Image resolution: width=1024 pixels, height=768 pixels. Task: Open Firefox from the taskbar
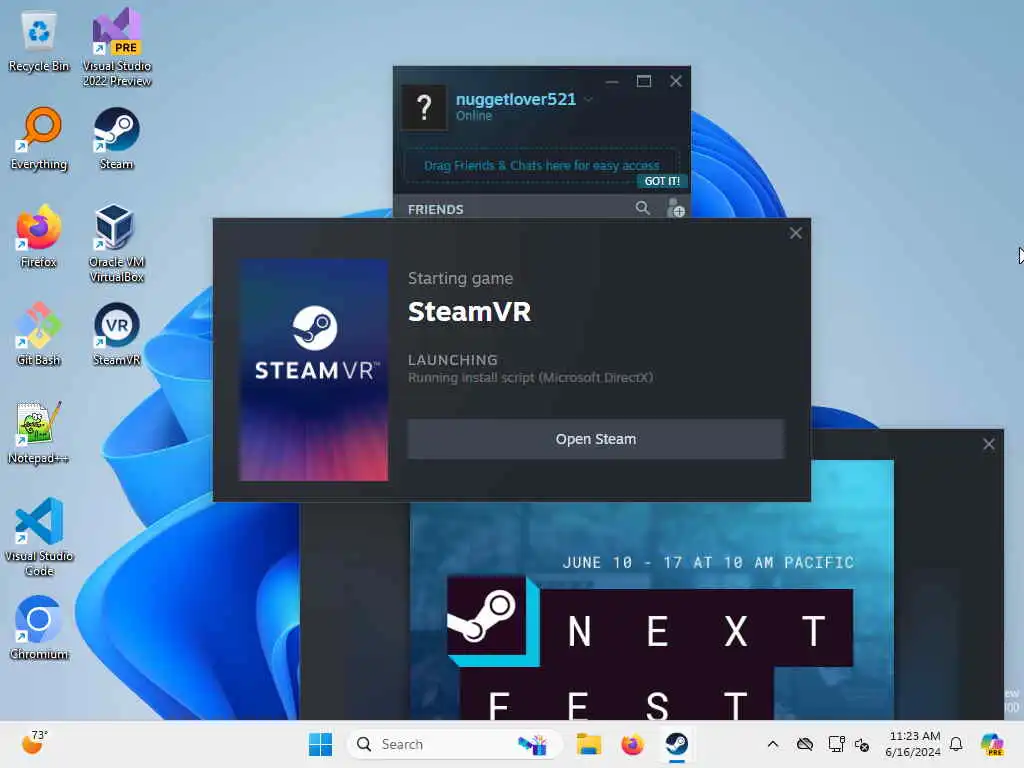tap(632, 744)
